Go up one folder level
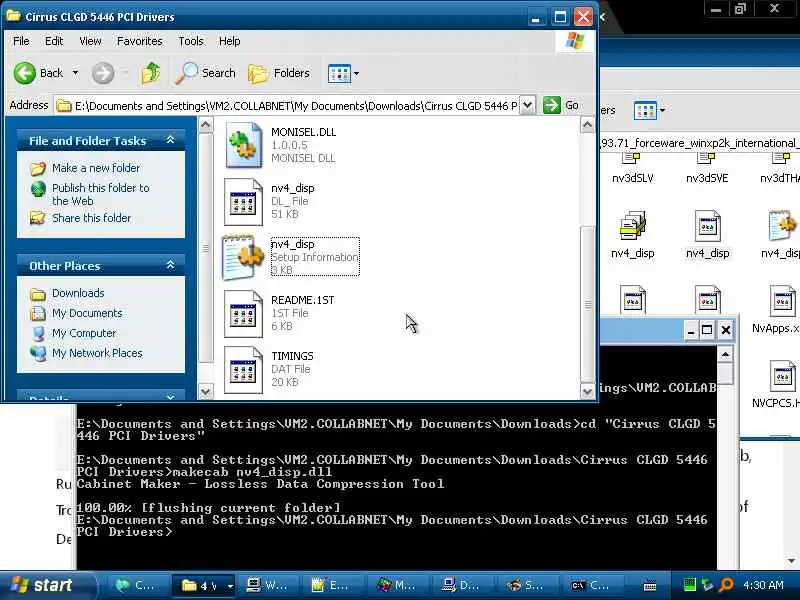Image resolution: width=800 pixels, height=600 pixels. 151,73
